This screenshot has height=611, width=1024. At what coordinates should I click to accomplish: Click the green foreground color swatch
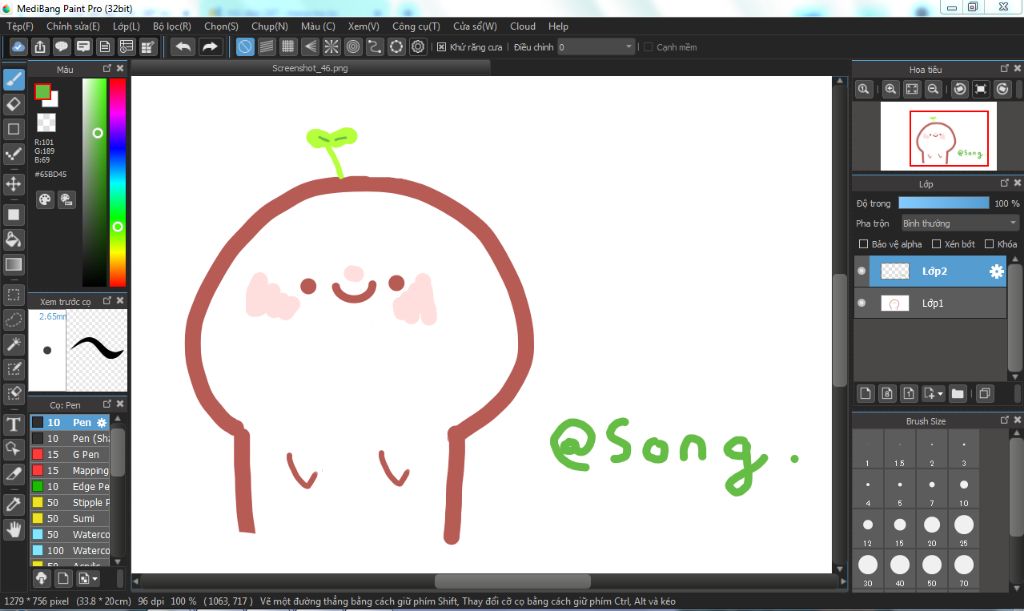click(42, 92)
